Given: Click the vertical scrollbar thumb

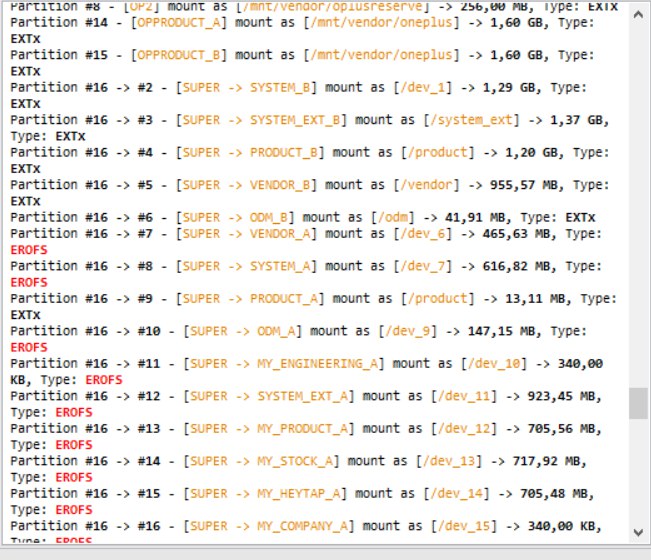Looking at the screenshot, I should 638,403.
